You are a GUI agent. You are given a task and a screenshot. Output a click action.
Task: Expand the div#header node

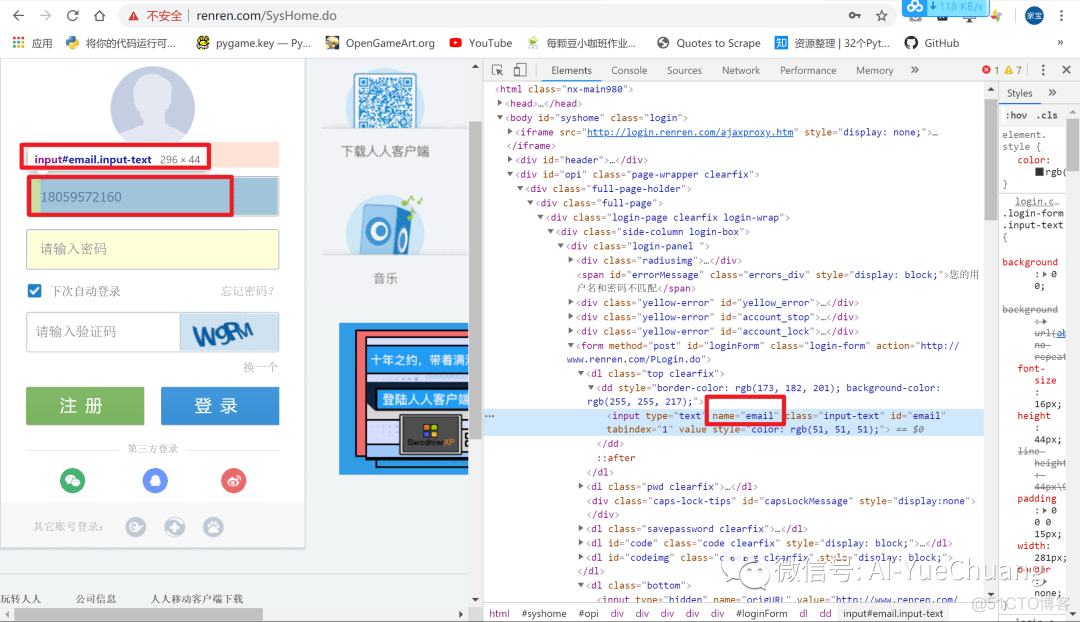coord(510,160)
